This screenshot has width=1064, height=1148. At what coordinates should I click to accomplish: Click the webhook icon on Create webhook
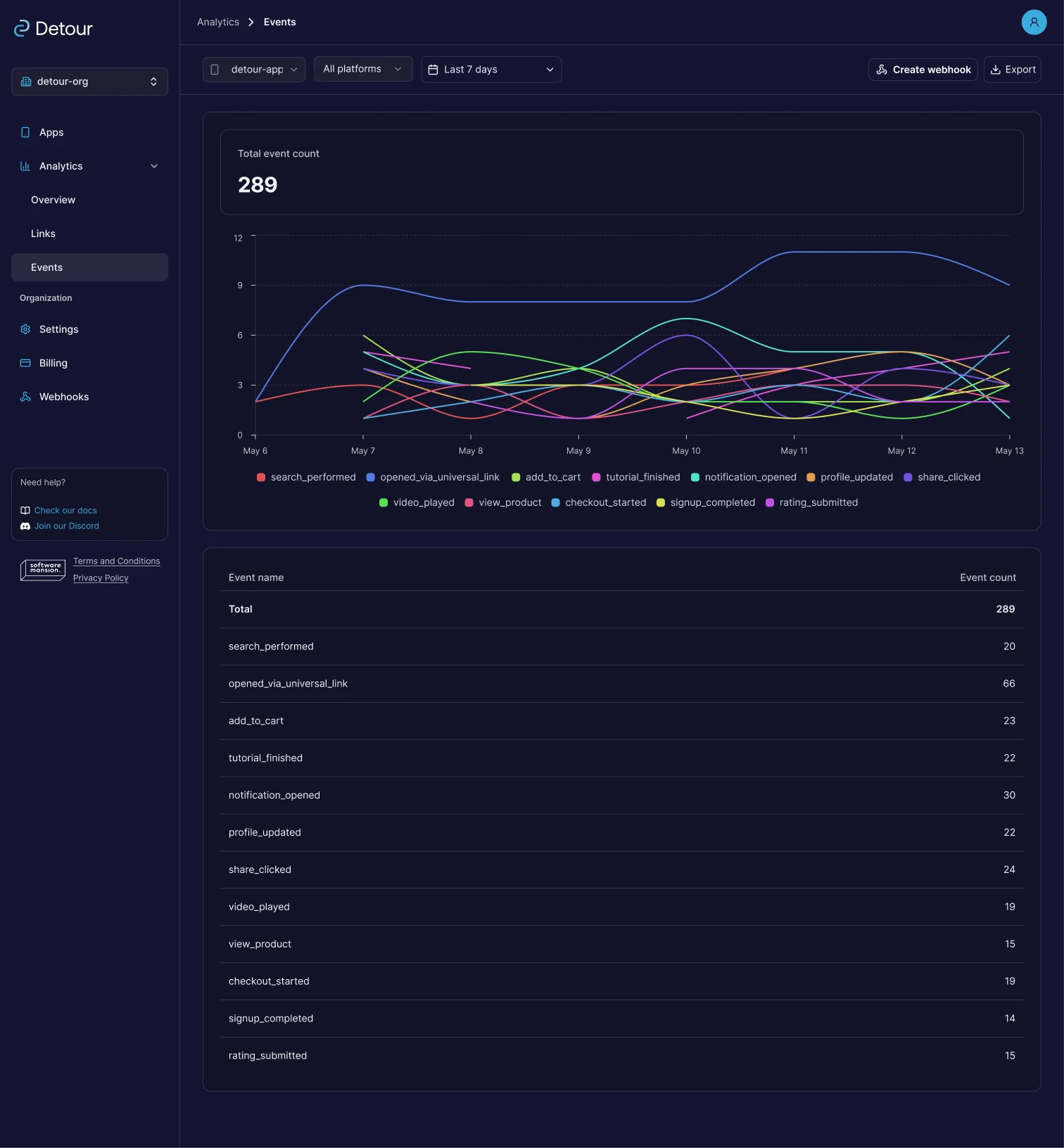(882, 70)
